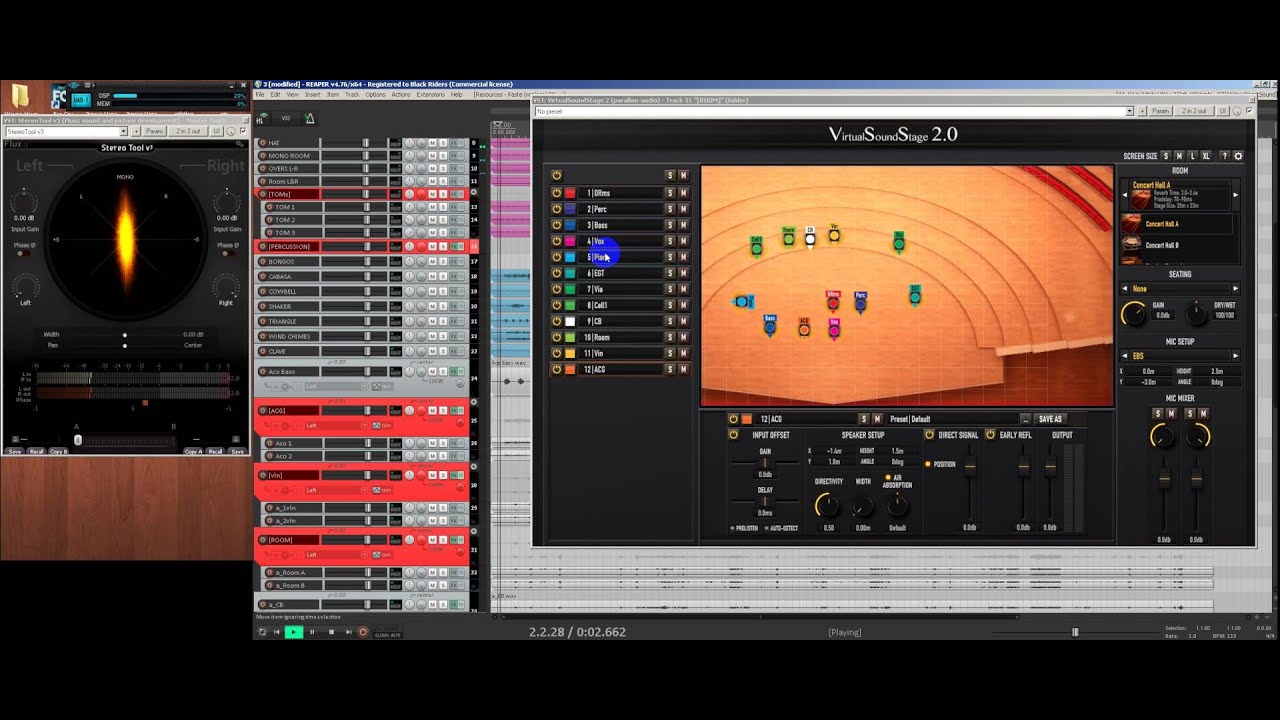The height and width of the screenshot is (720, 1280).
Task: Solo the BONGOS track in REAPER
Action: pos(443,262)
